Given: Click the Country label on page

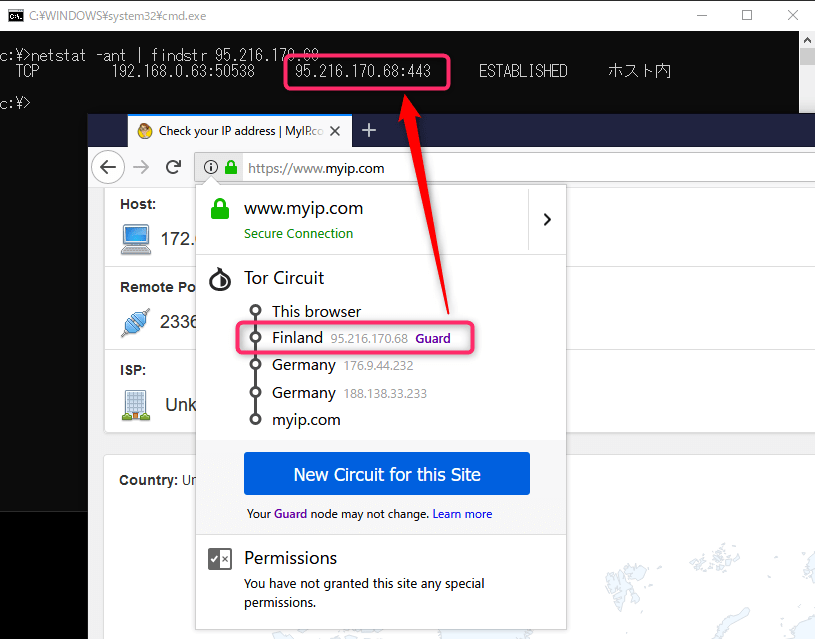Looking at the screenshot, I should click(148, 480).
